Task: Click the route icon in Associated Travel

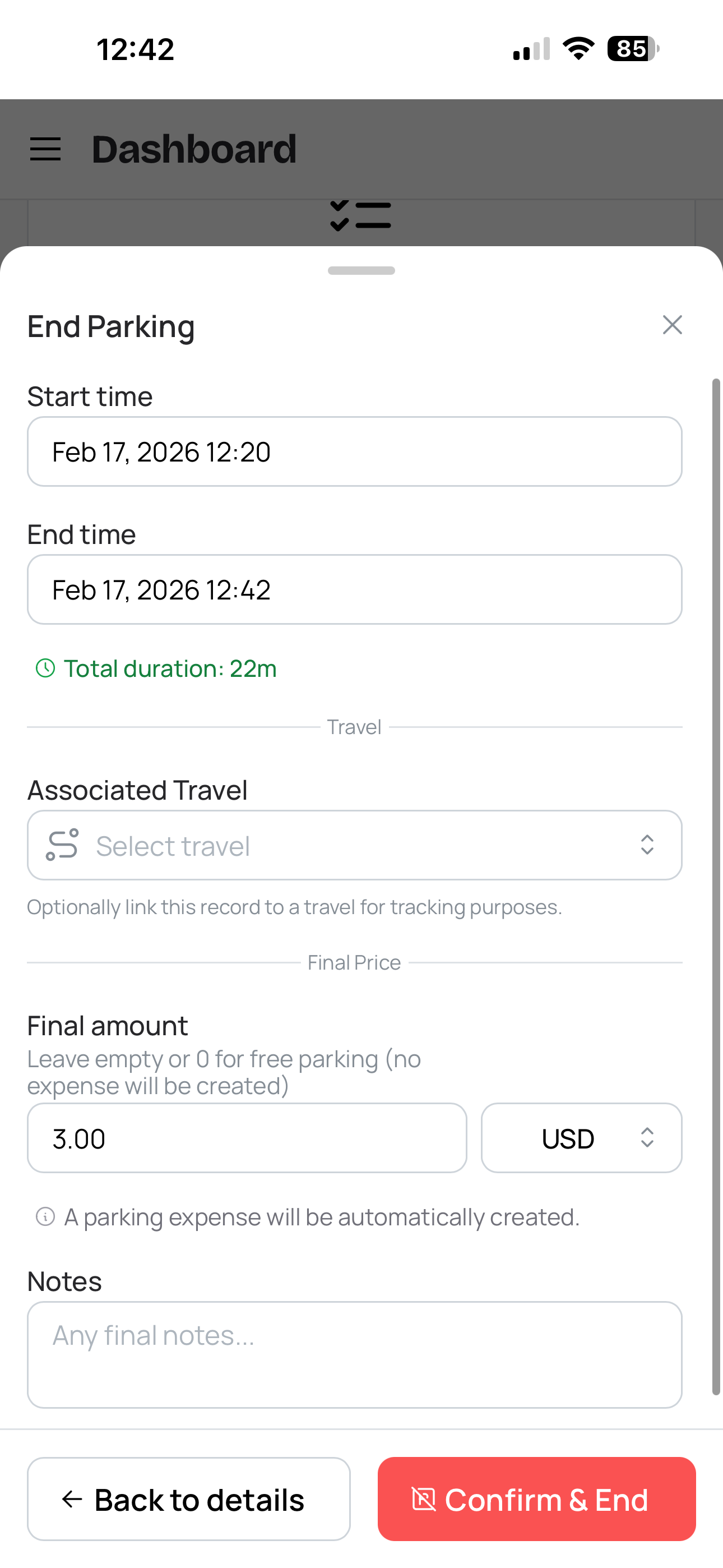Action: [x=63, y=845]
